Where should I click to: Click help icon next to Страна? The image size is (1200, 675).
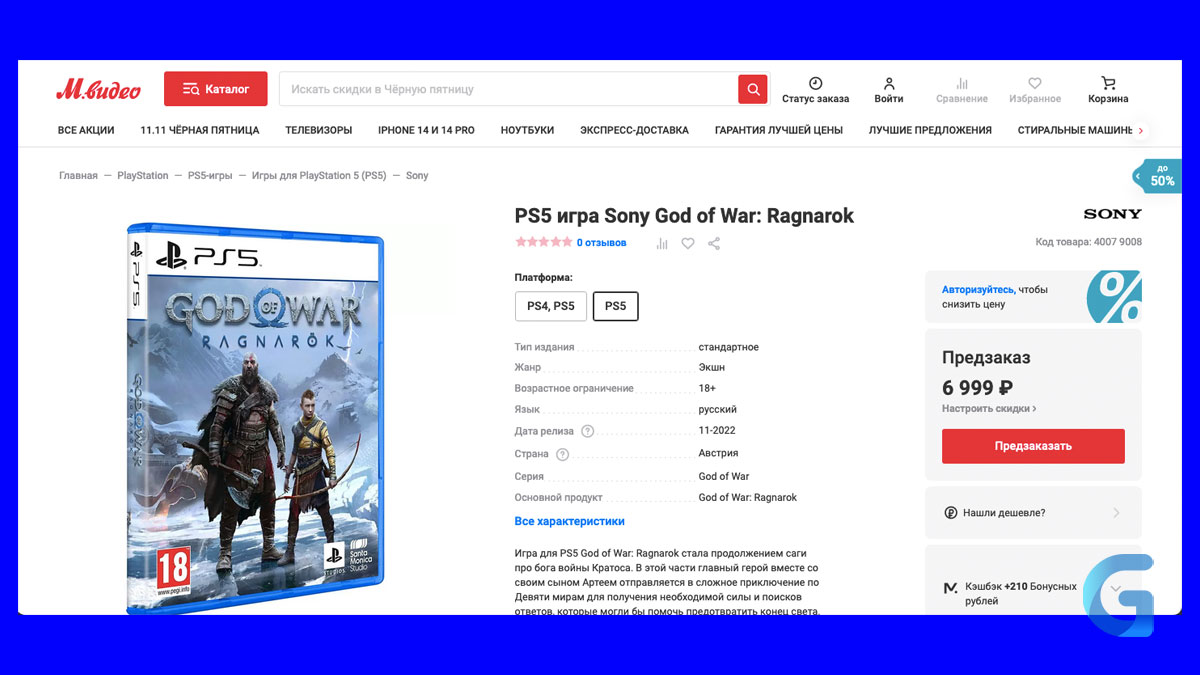562,454
